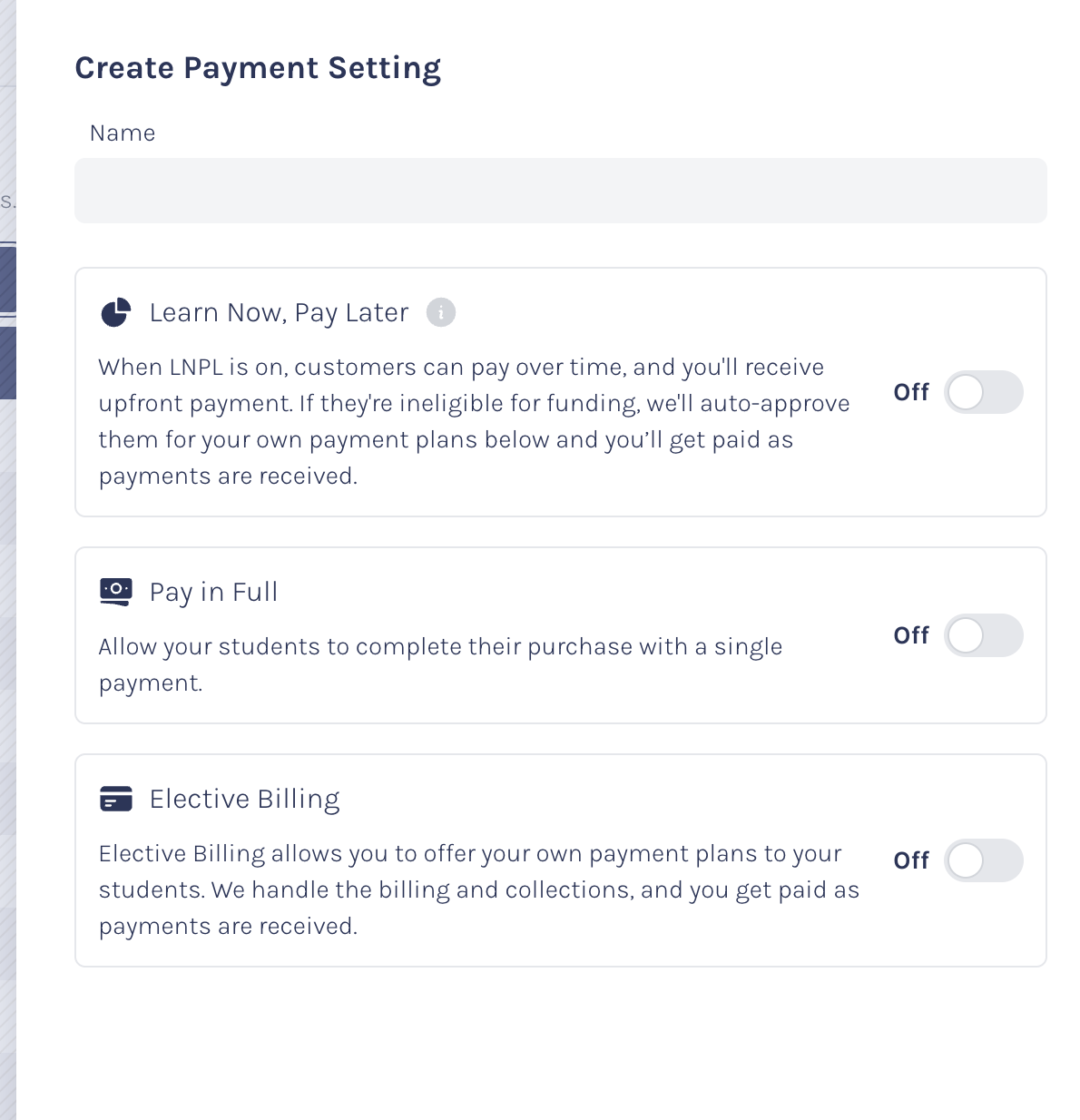1080x1120 pixels.
Task: Click the "Elective Billing" section title
Action: [244, 799]
